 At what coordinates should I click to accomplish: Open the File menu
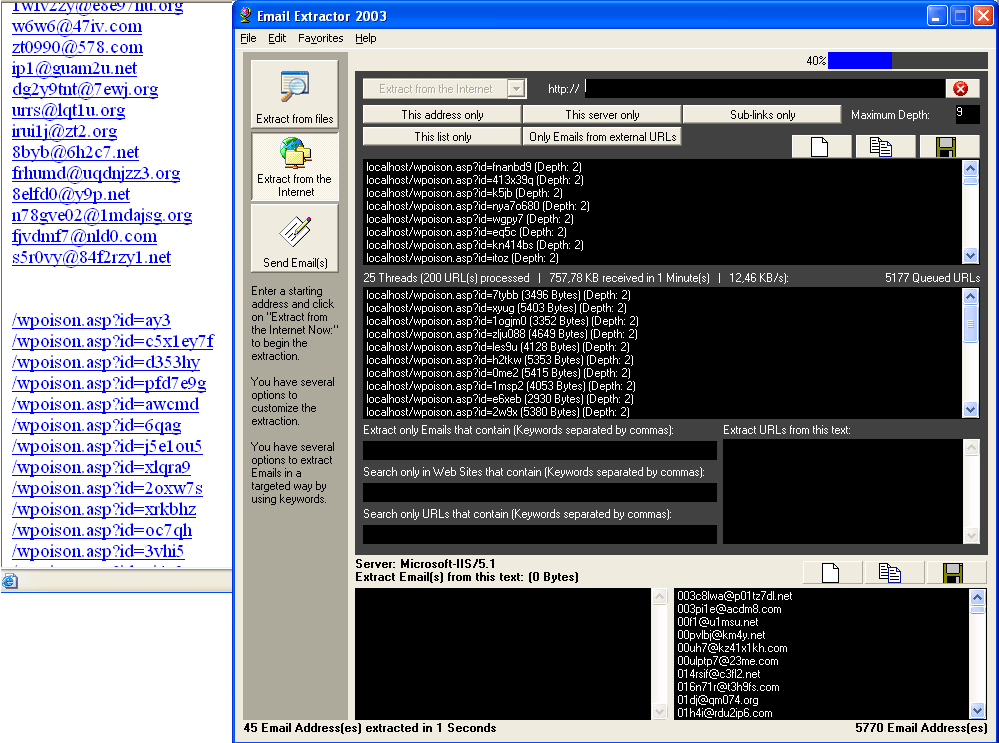[248, 38]
